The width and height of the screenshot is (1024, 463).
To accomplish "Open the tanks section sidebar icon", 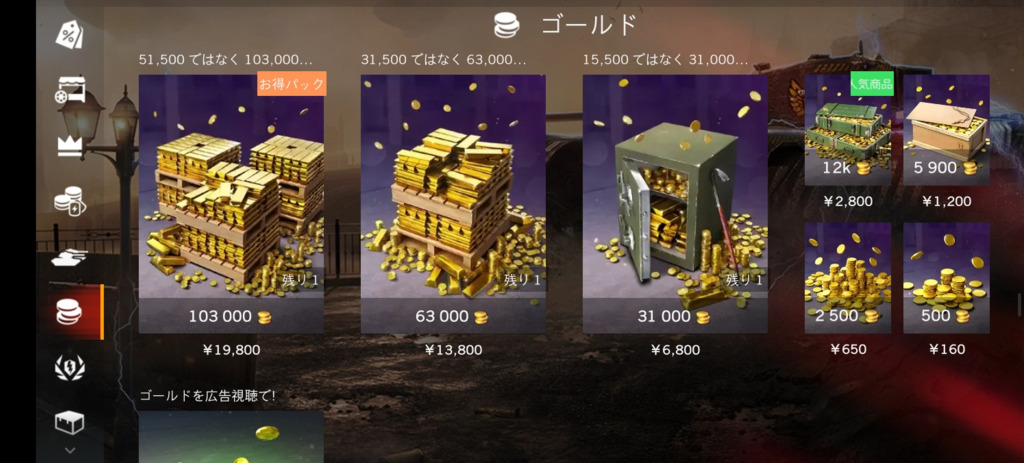I will tap(69, 257).
